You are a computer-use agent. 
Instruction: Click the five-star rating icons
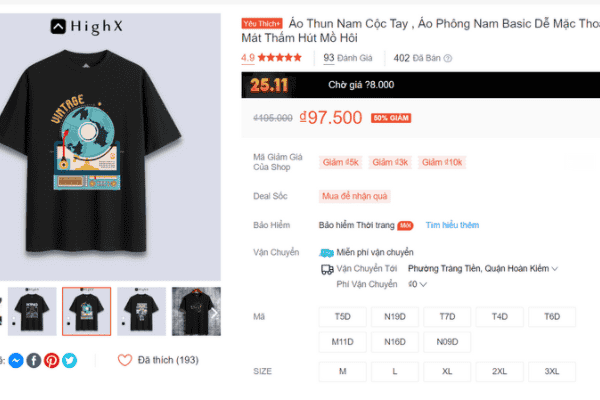pyautogui.click(x=280, y=58)
